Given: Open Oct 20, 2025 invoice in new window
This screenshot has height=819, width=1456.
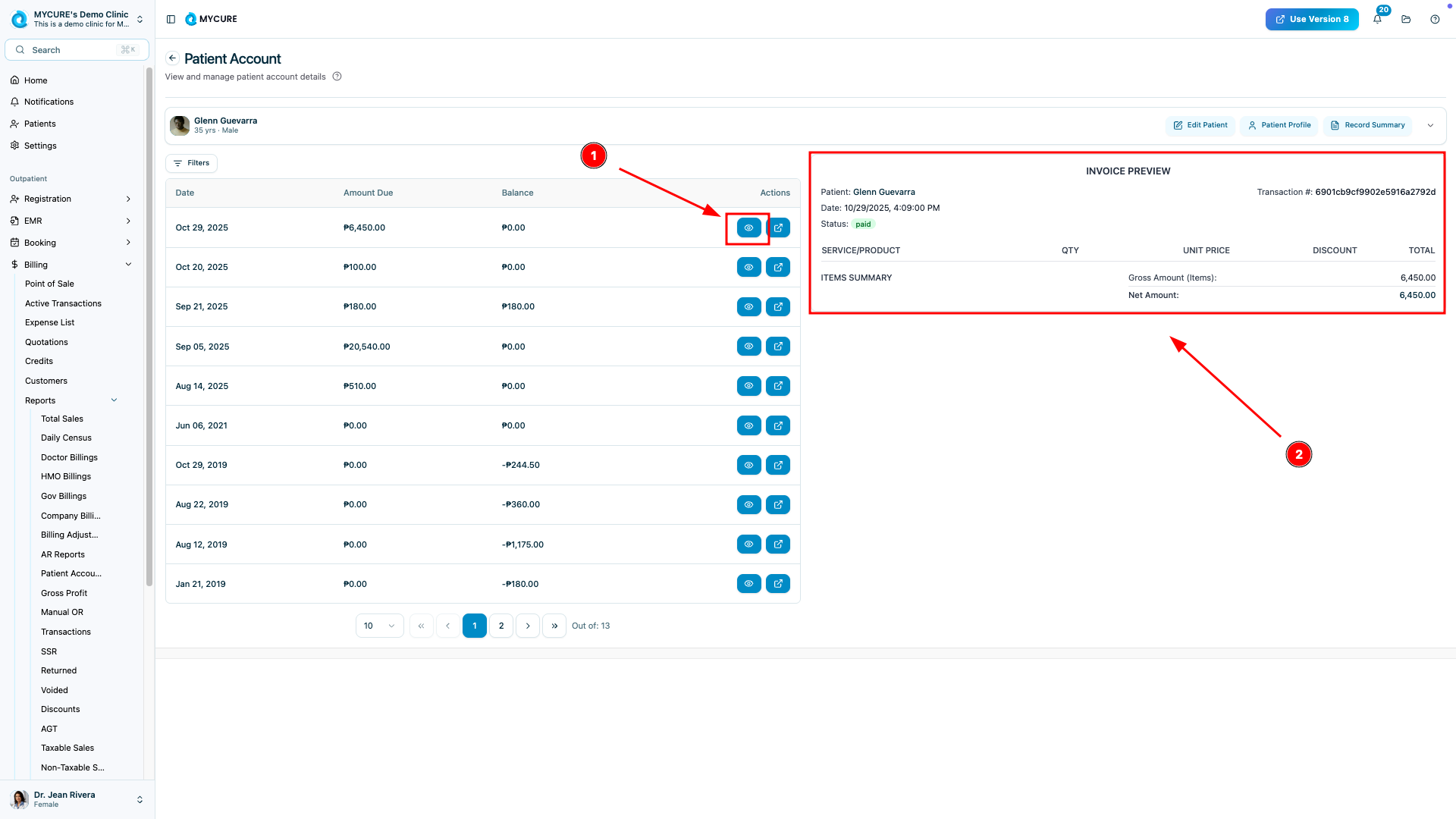Looking at the screenshot, I should point(778,267).
